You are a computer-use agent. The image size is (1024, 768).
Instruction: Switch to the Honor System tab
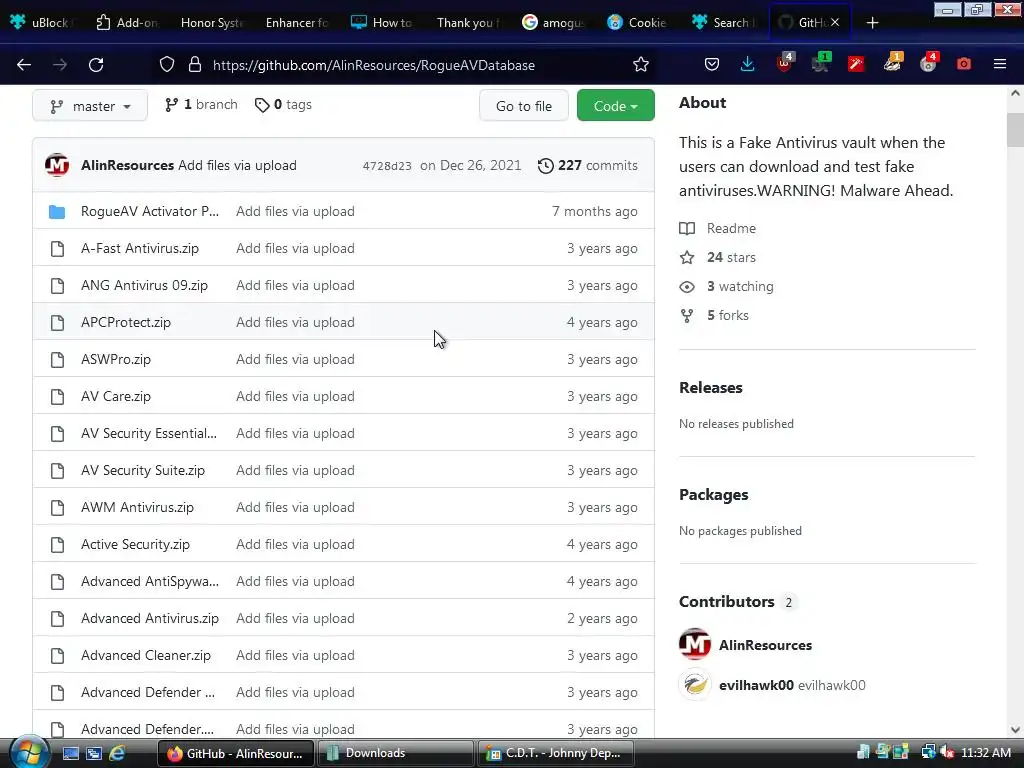tap(210, 23)
